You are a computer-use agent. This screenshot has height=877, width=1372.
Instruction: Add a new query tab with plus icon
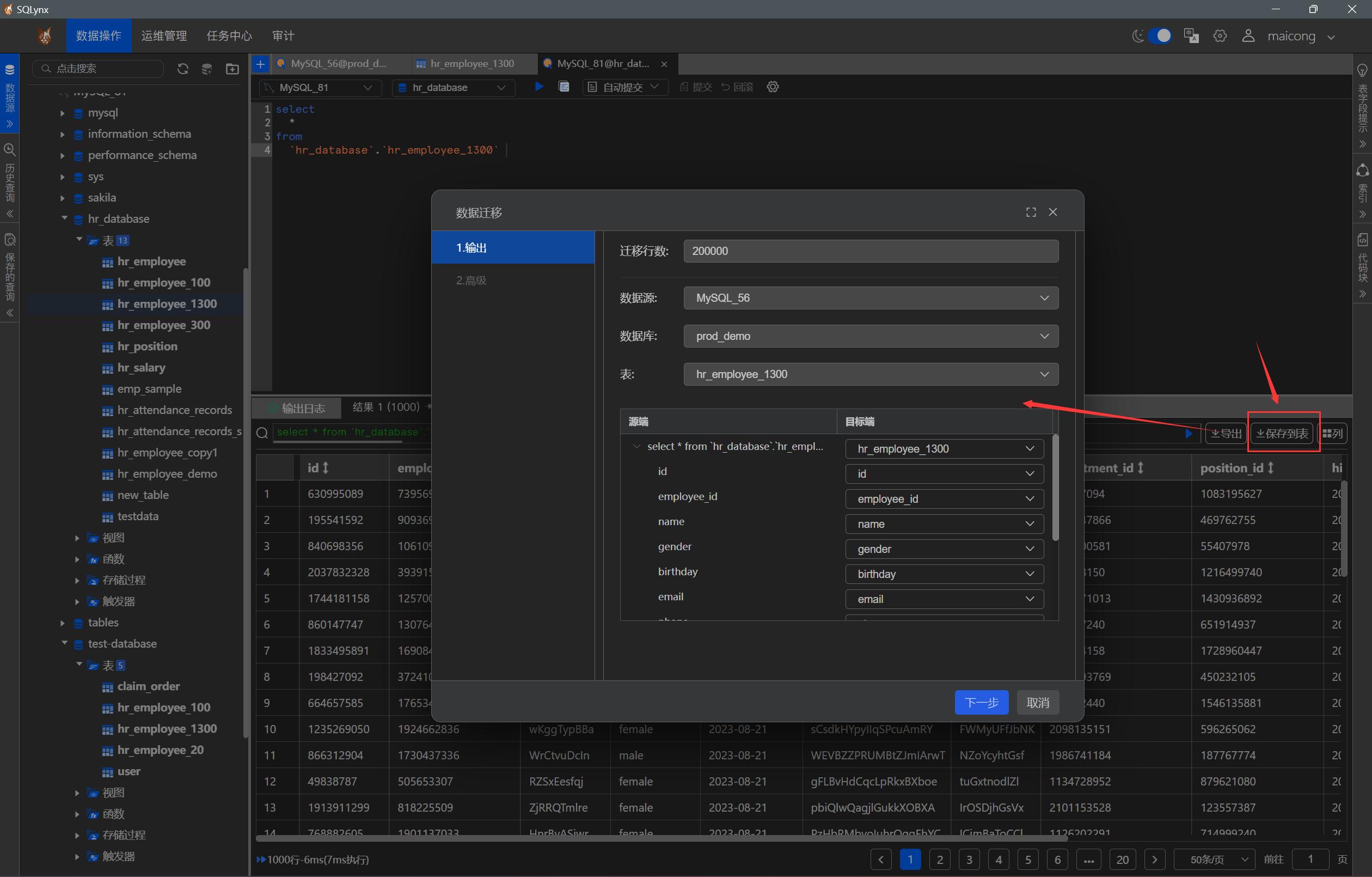click(x=260, y=64)
